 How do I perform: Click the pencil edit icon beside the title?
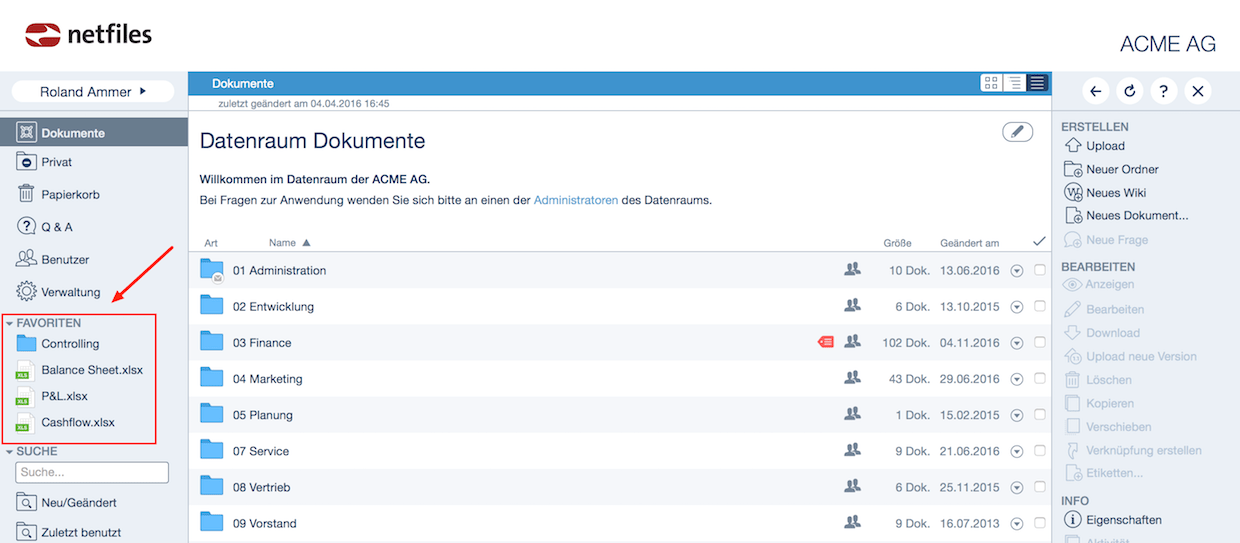coord(1017,132)
